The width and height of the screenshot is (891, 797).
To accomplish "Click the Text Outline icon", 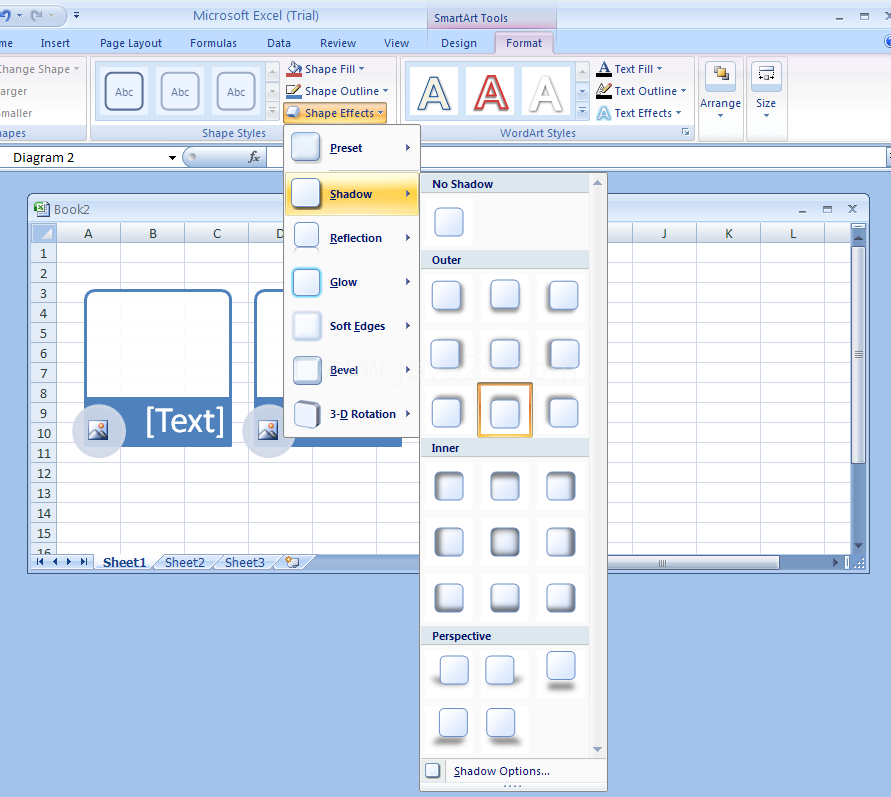I will click(x=604, y=91).
